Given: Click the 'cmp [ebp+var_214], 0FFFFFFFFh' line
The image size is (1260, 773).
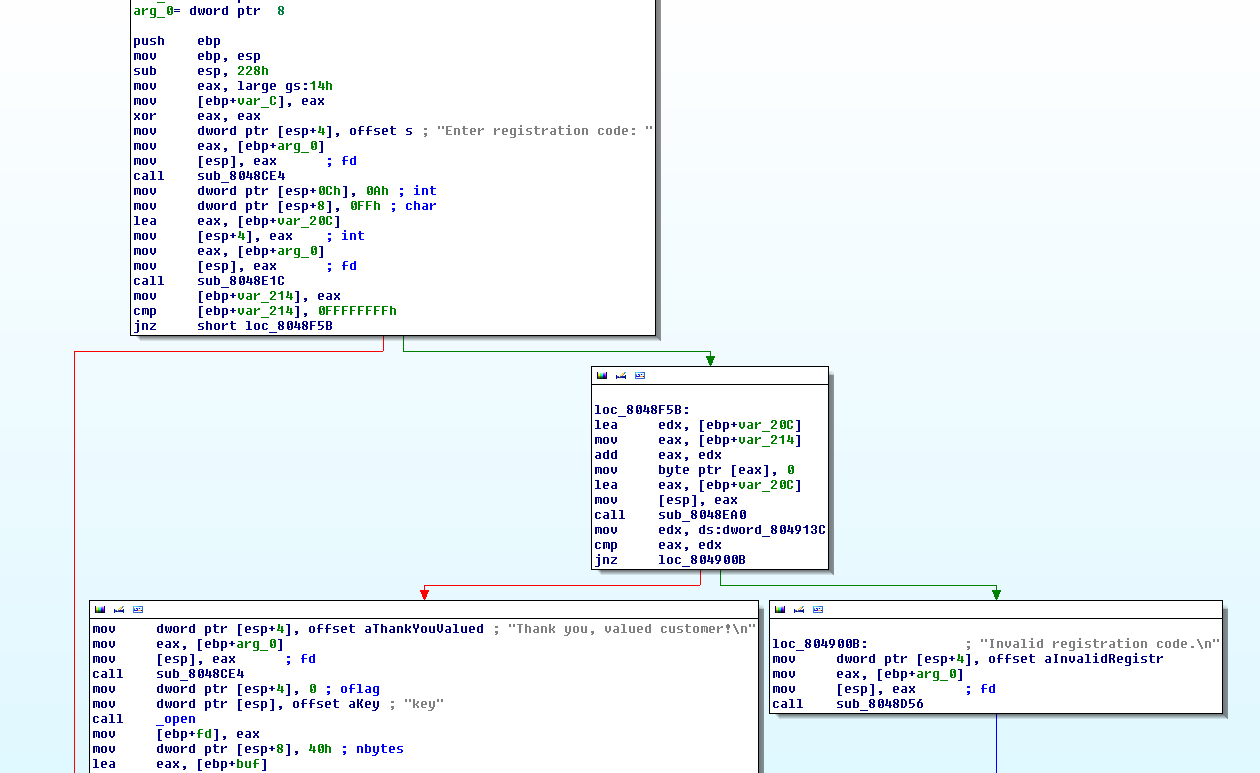Looking at the screenshot, I should pyautogui.click(x=265, y=311).
